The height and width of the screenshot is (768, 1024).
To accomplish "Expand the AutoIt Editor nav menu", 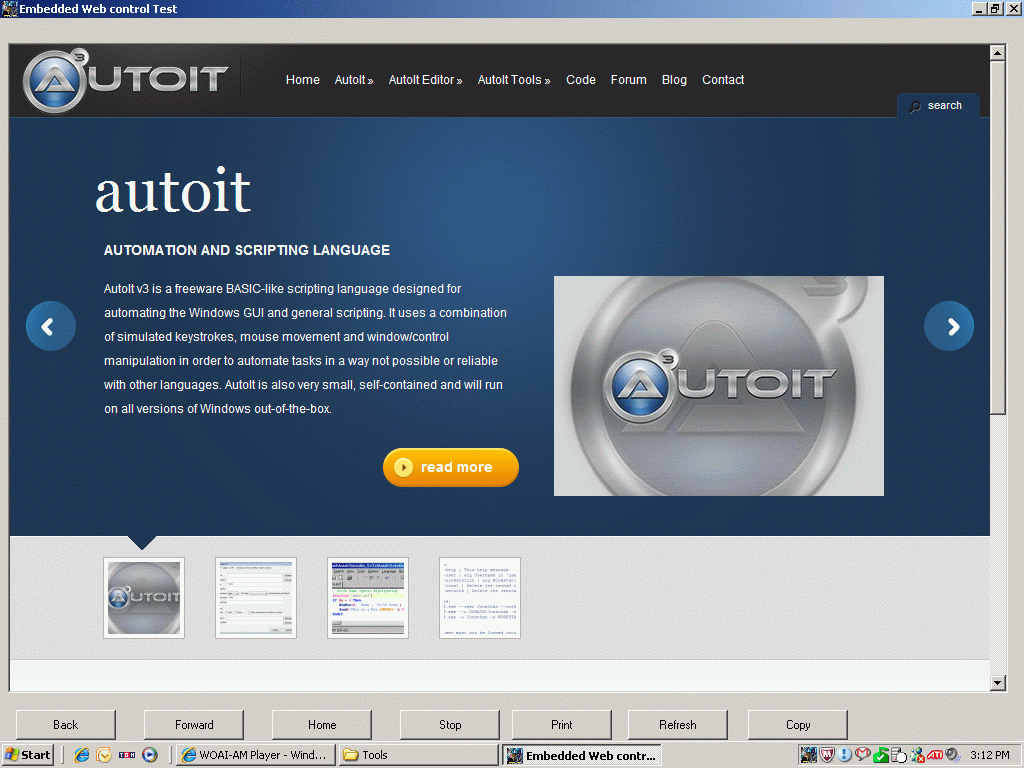I will 425,80.
